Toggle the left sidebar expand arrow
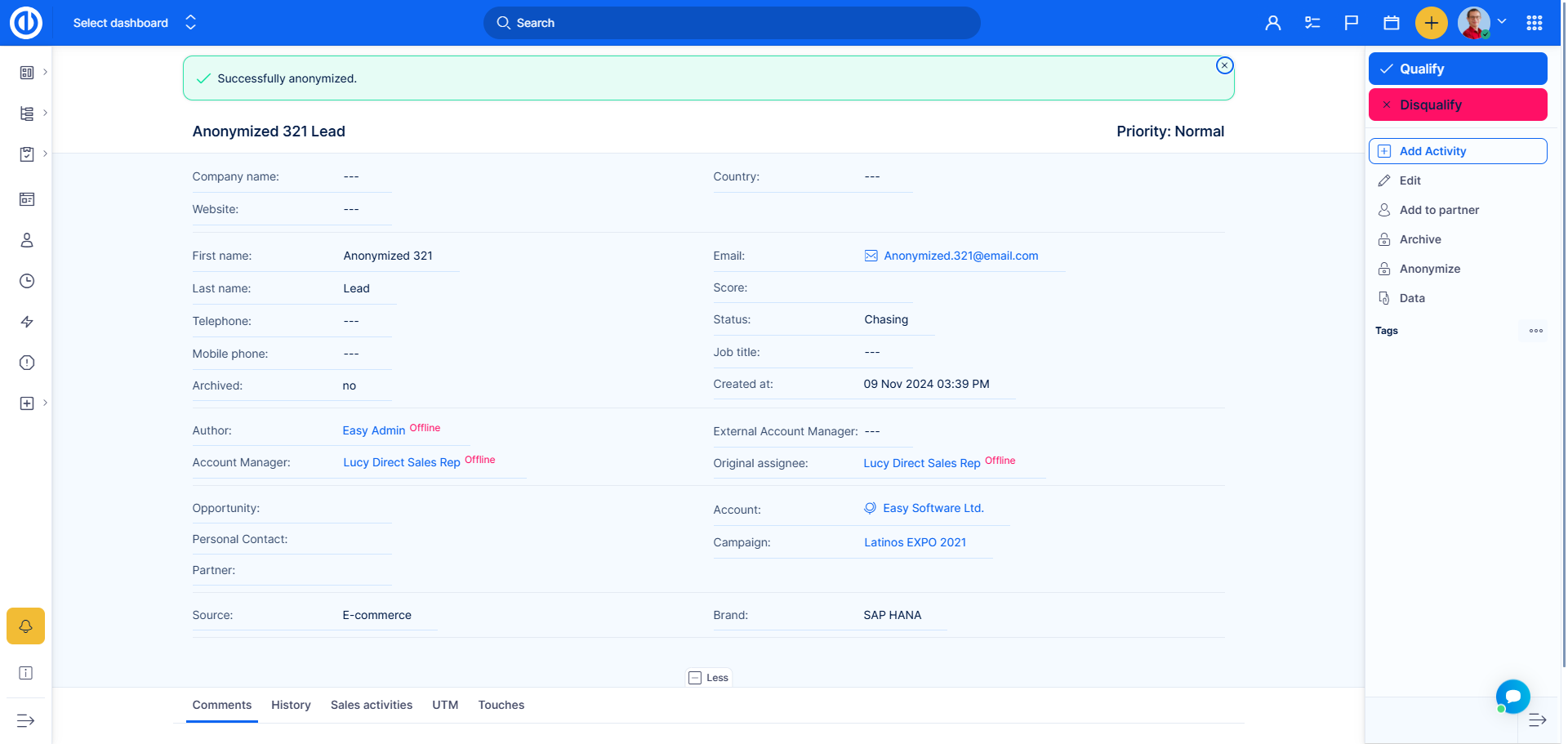The width and height of the screenshot is (1568, 744). point(26,720)
